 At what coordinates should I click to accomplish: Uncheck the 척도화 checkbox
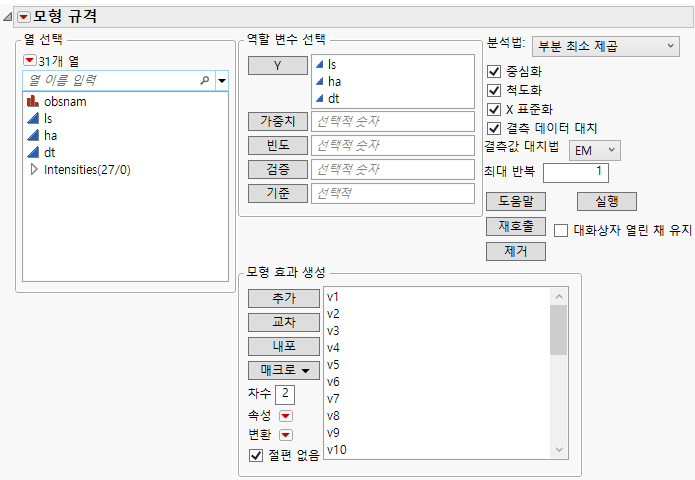[x=494, y=90]
